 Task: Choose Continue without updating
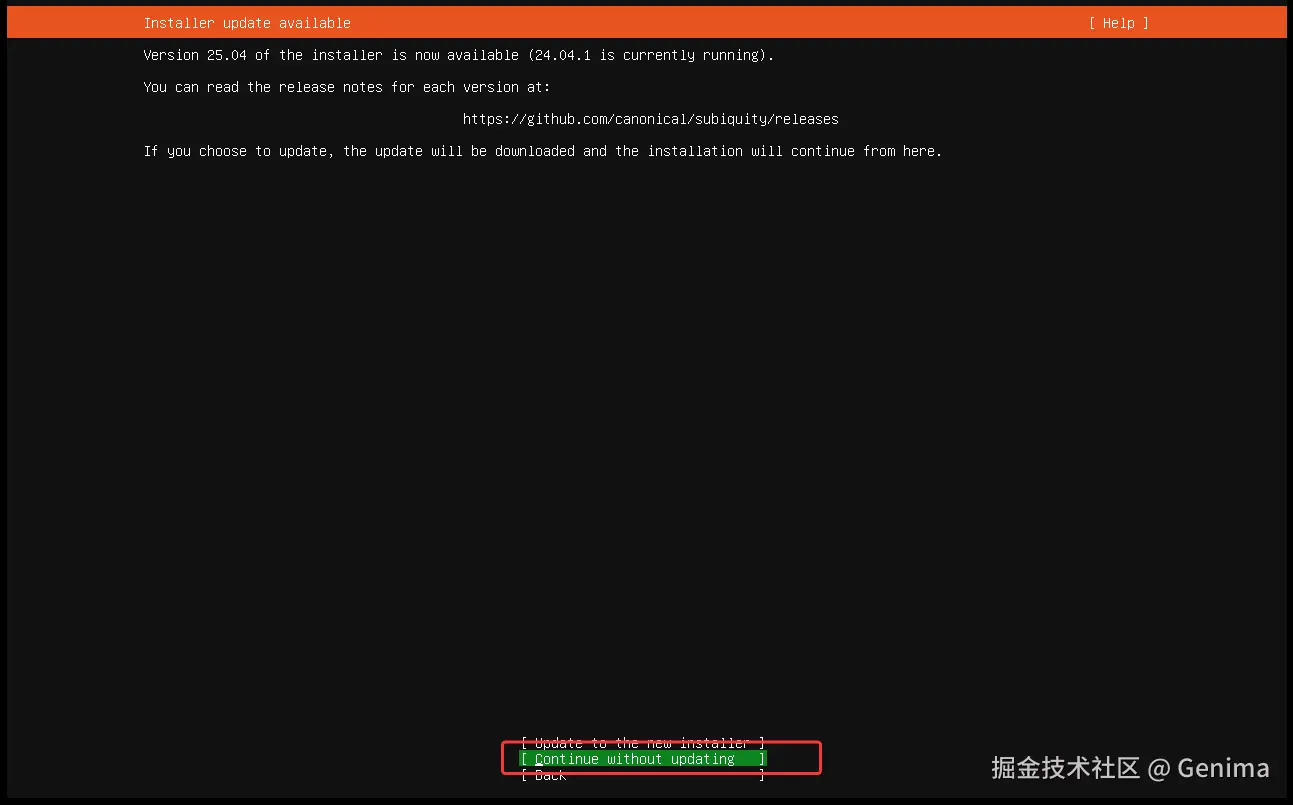643,759
